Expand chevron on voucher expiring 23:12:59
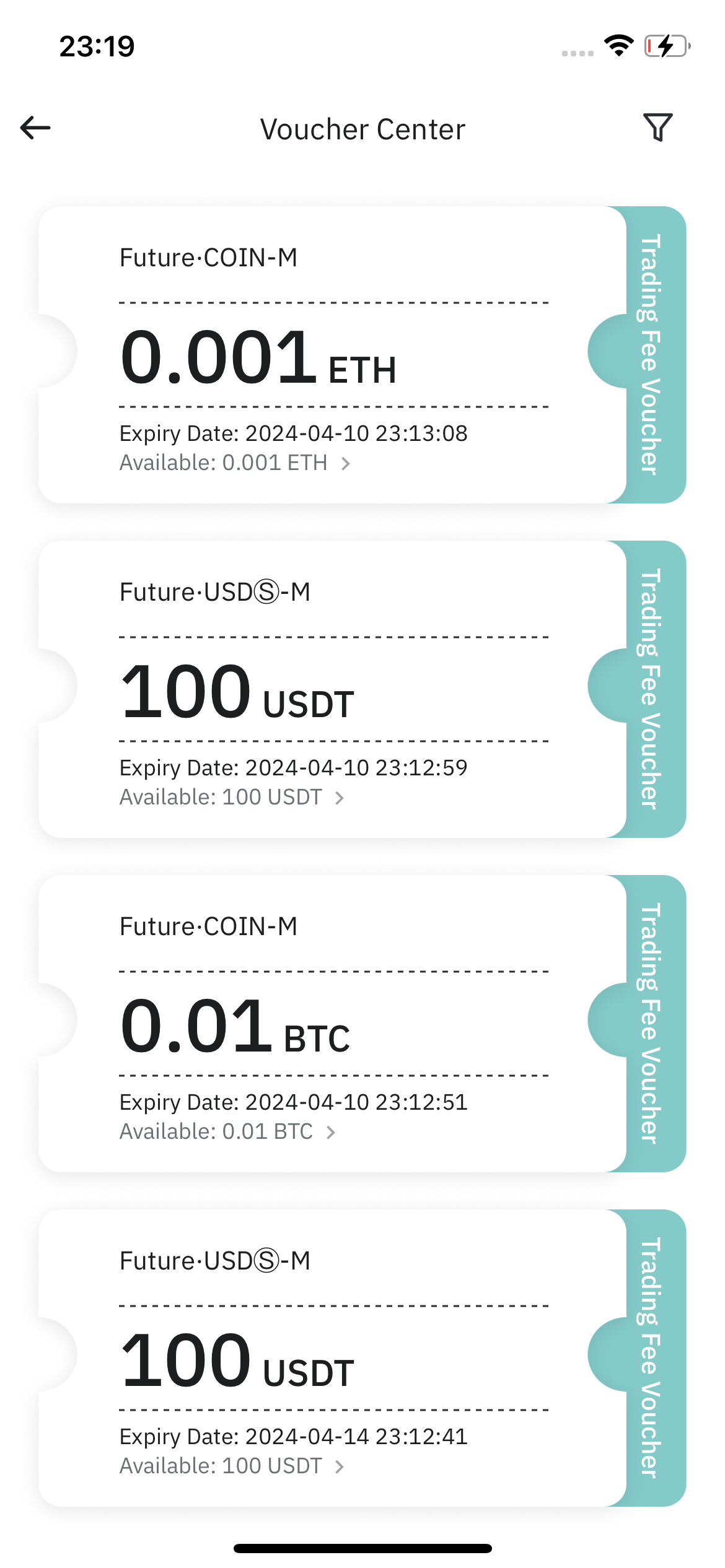 (x=340, y=798)
